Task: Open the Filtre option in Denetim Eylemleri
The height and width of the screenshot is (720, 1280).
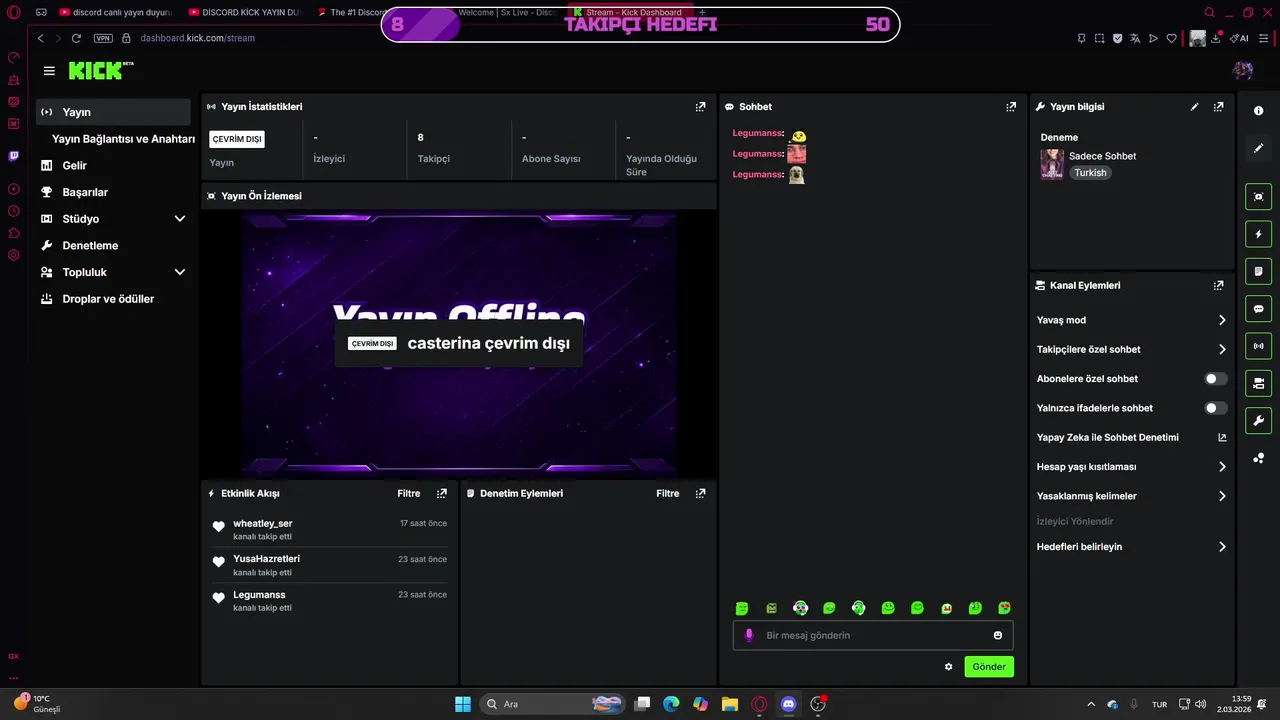Action: click(667, 493)
